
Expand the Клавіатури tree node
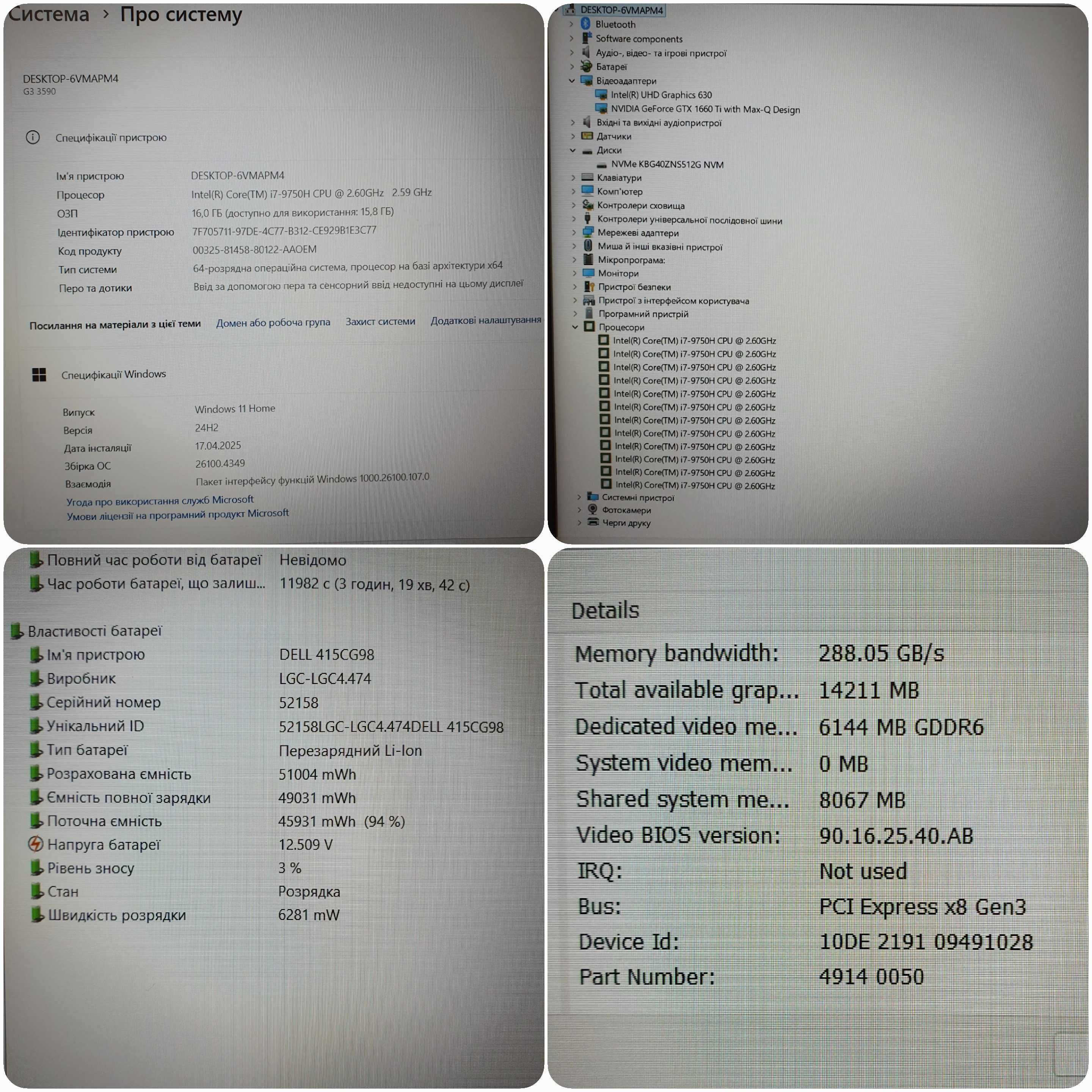coord(573,177)
